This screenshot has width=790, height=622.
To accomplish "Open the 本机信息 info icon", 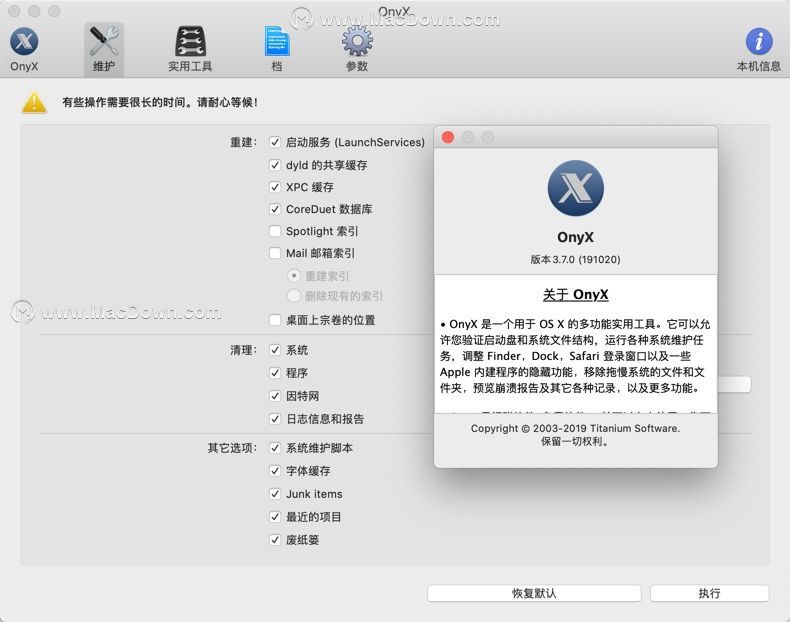I will coord(758,49).
